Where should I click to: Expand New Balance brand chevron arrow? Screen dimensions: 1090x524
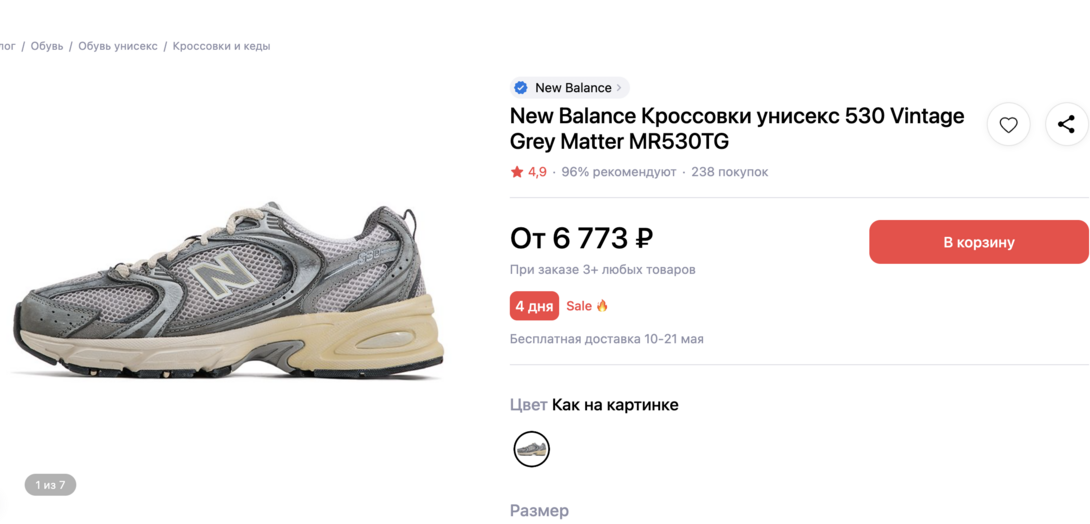(619, 88)
